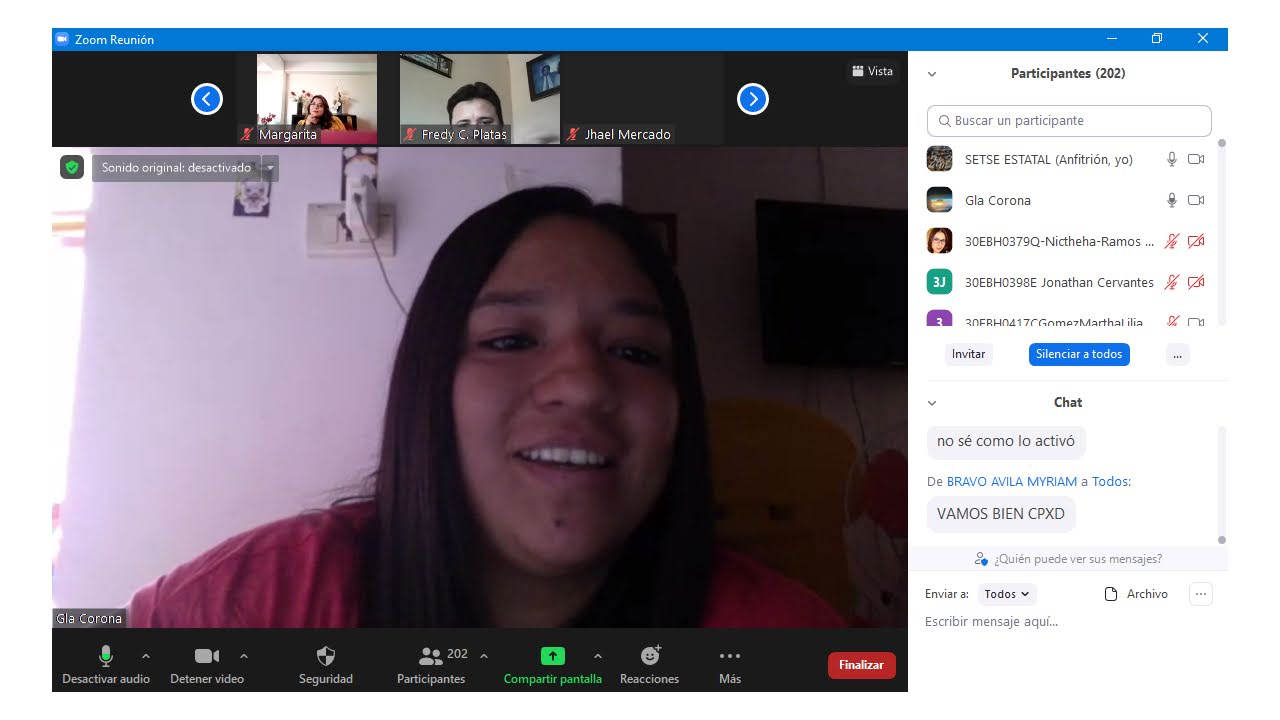Focus Buscar un participante search field
The image size is (1280, 720).
coord(1069,121)
